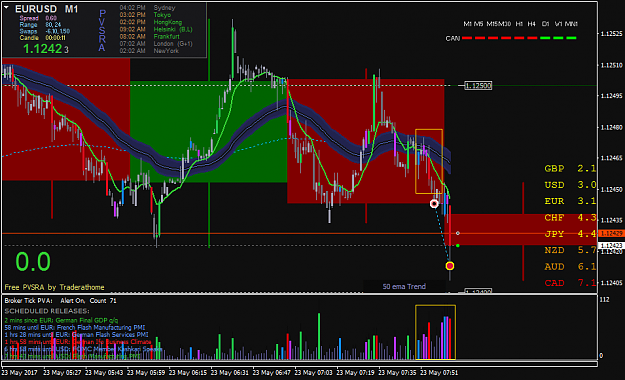Click German Final GDP q/q release

tap(61, 320)
